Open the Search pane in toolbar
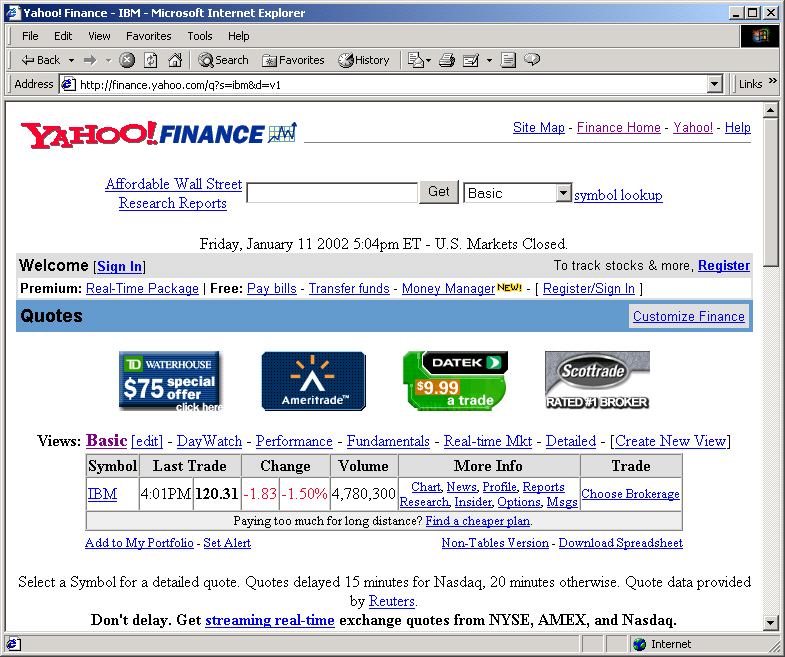Image resolution: width=785 pixels, height=657 pixels. (x=223, y=60)
